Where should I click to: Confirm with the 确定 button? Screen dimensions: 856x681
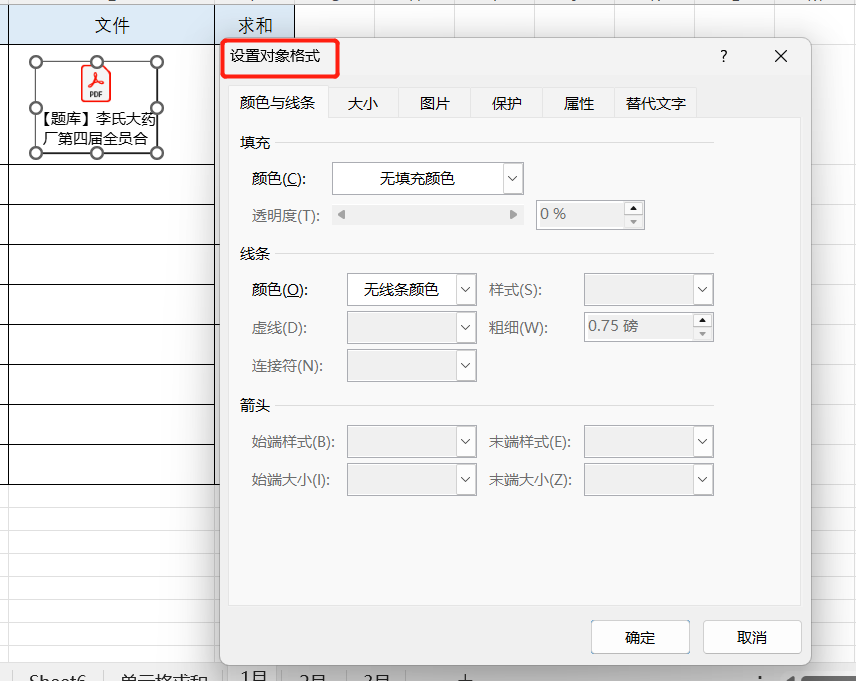click(640, 637)
